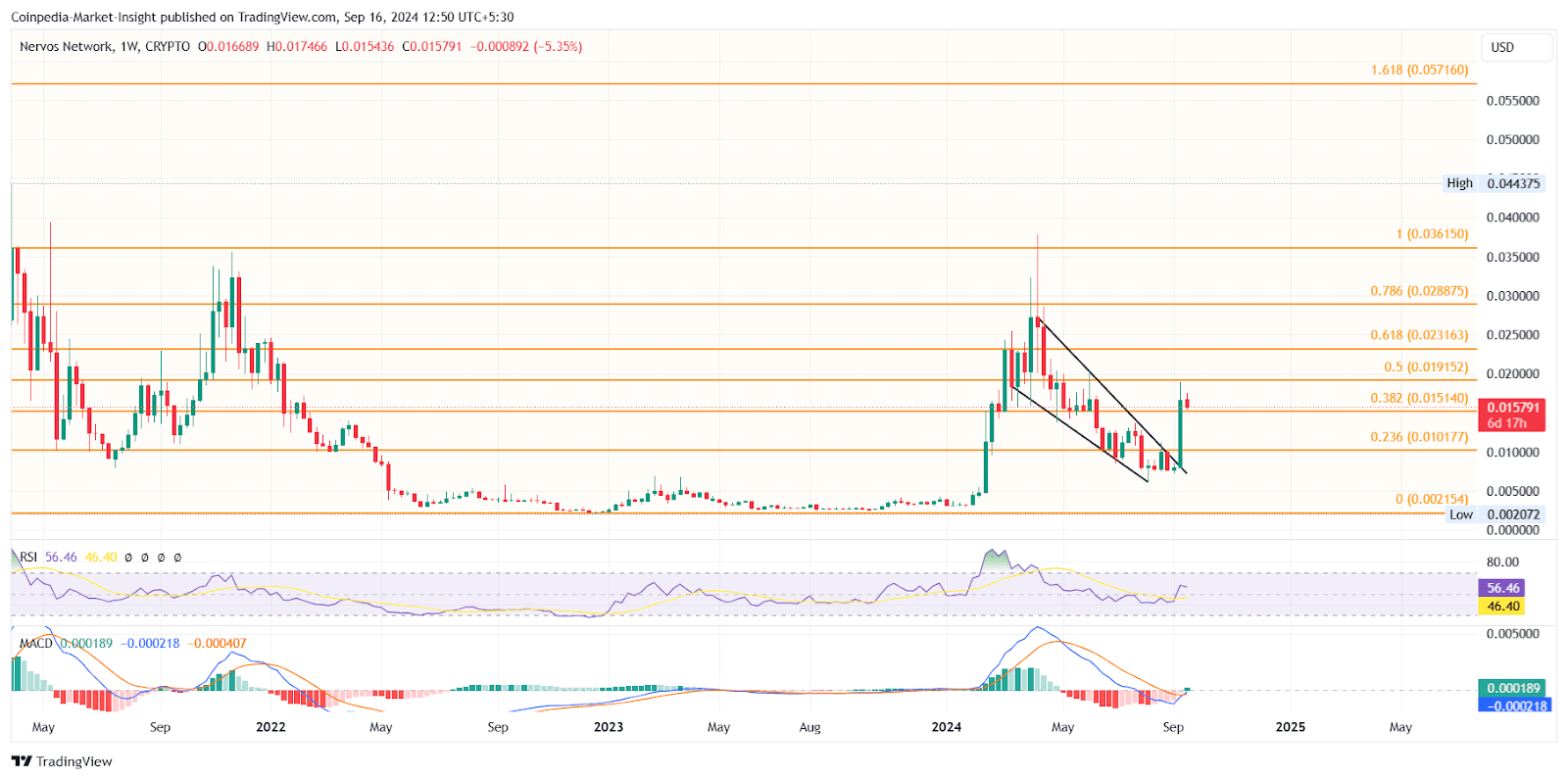Click the purple RSI 56.46 axis tag
The height and width of the screenshot is (780, 1568).
click(x=1502, y=588)
